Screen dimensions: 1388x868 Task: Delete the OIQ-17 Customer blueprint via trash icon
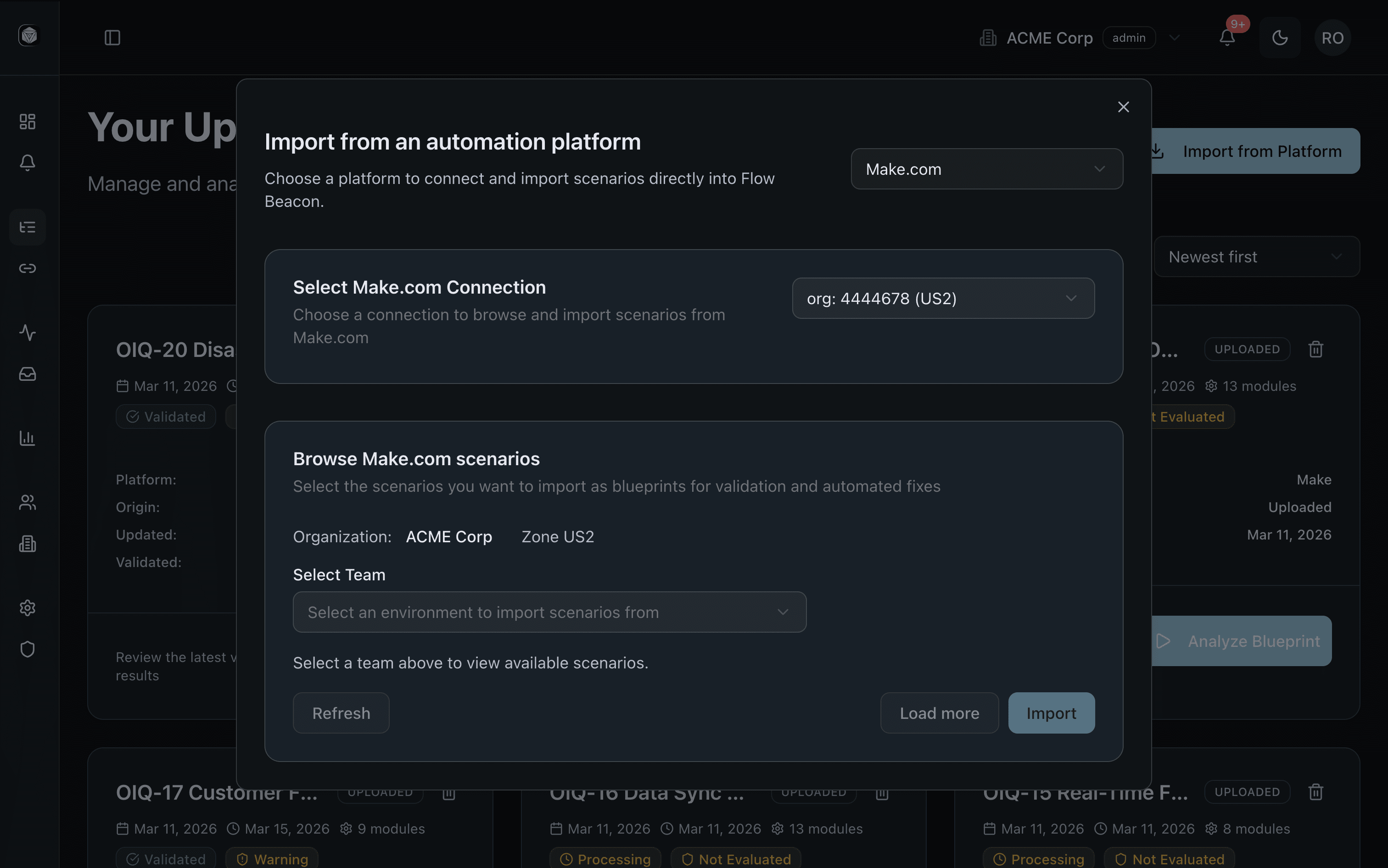(448, 794)
